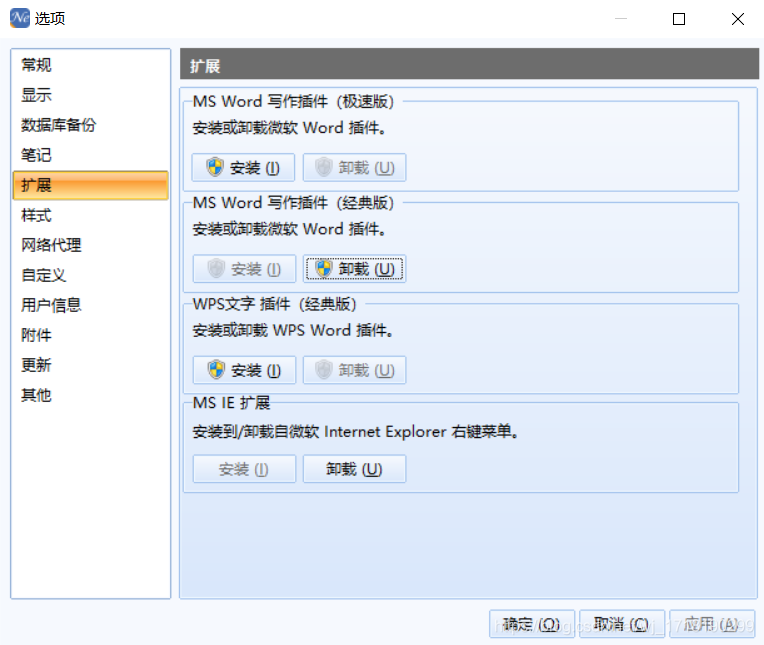Click the 扩展 panel header

click(x=469, y=64)
